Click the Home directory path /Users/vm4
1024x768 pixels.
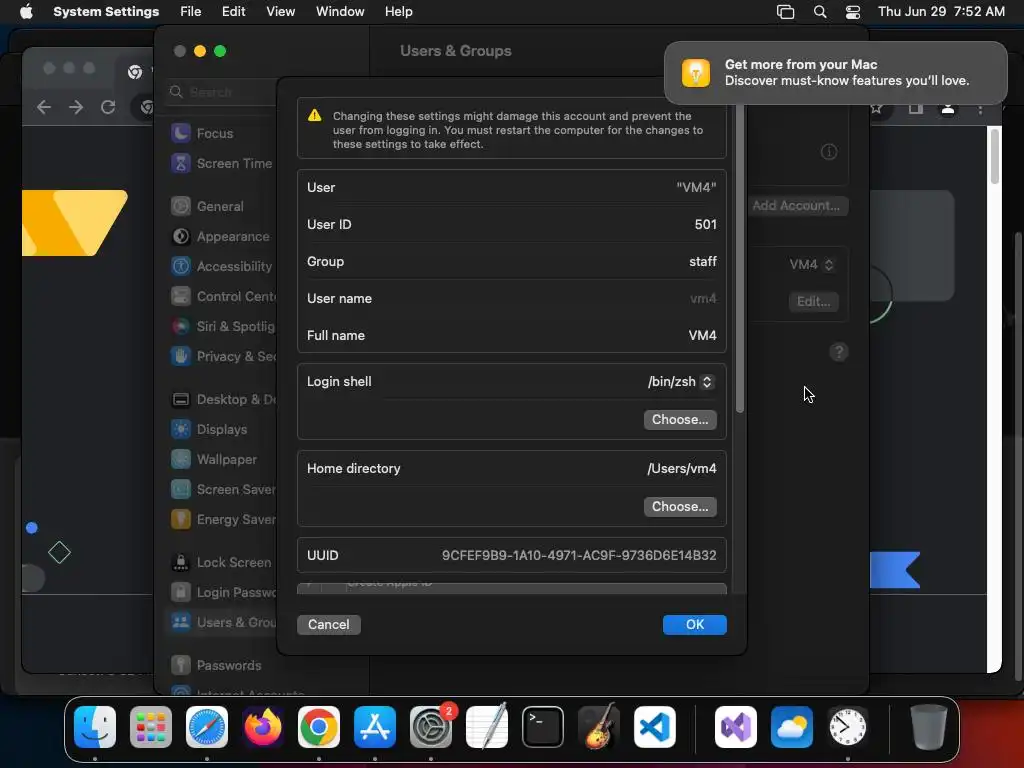pos(681,469)
